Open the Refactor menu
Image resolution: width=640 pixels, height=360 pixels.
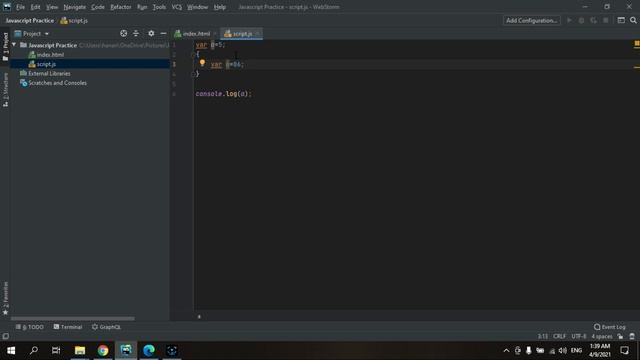pos(120,7)
